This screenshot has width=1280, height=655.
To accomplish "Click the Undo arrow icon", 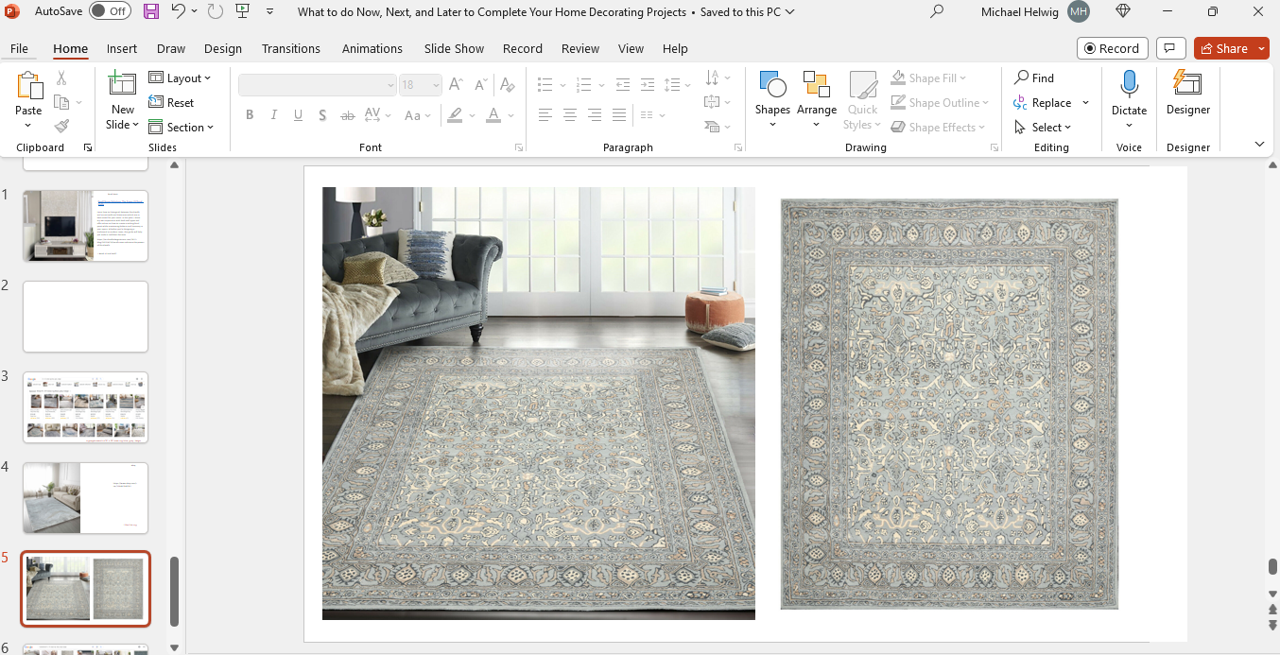I will 177,12.
